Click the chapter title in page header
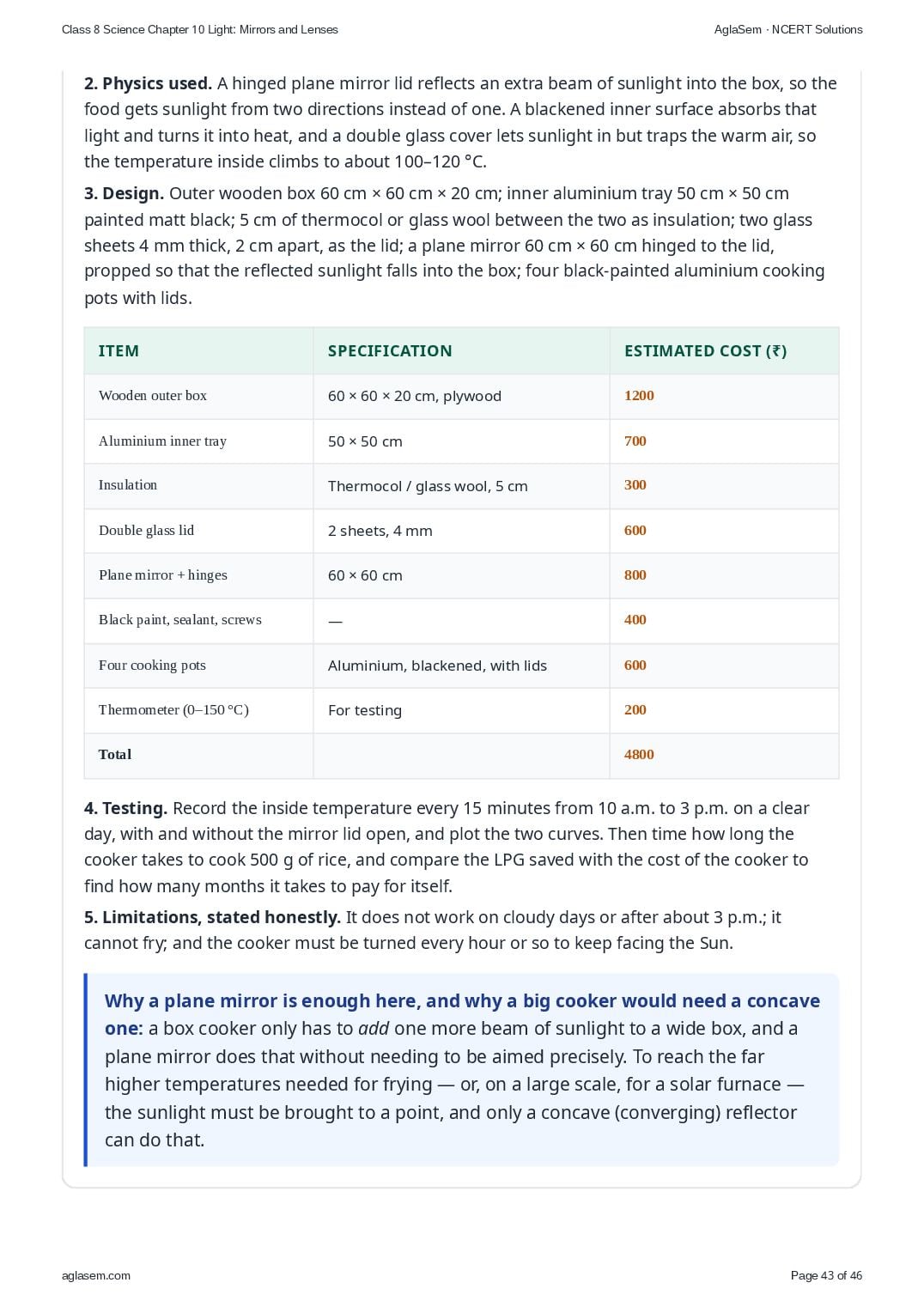 (x=200, y=29)
